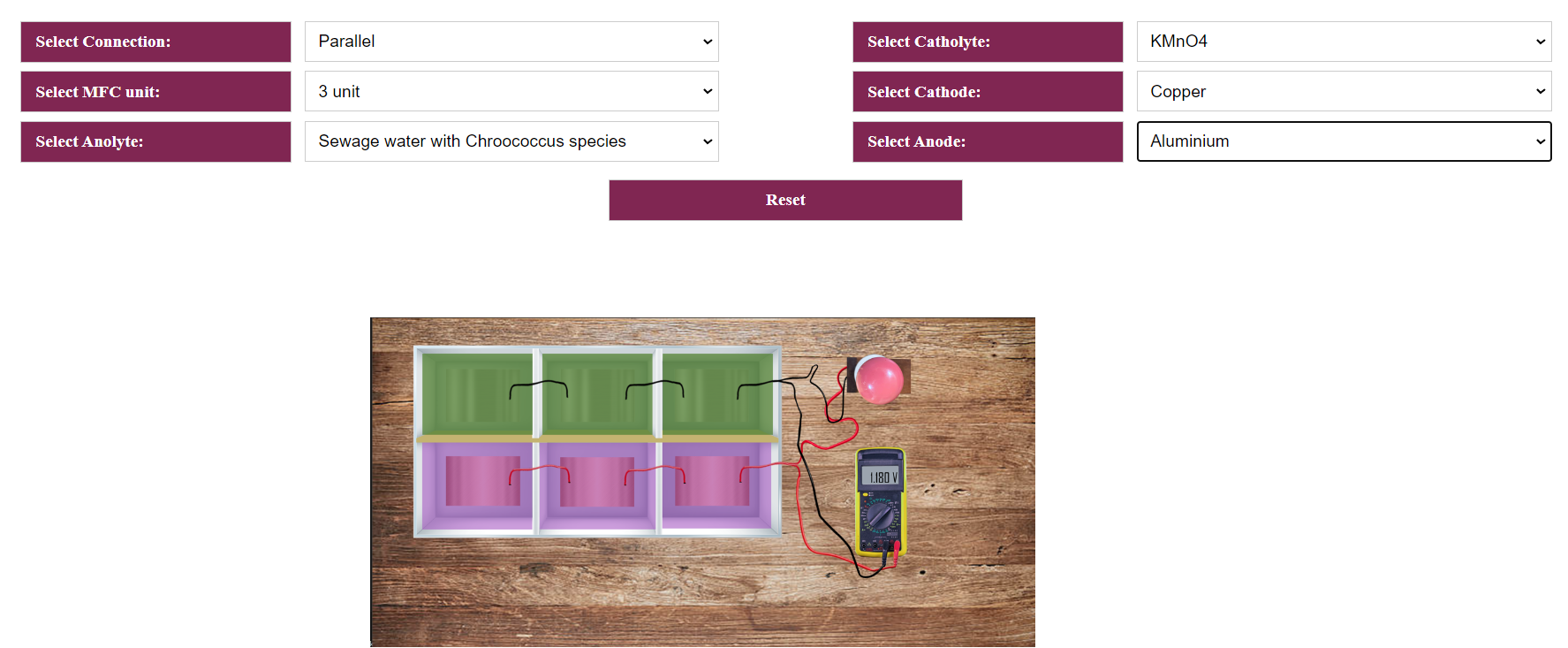Click the right pink cathode electrode plate
This screenshot has width=1568, height=648.
pyautogui.click(x=712, y=481)
